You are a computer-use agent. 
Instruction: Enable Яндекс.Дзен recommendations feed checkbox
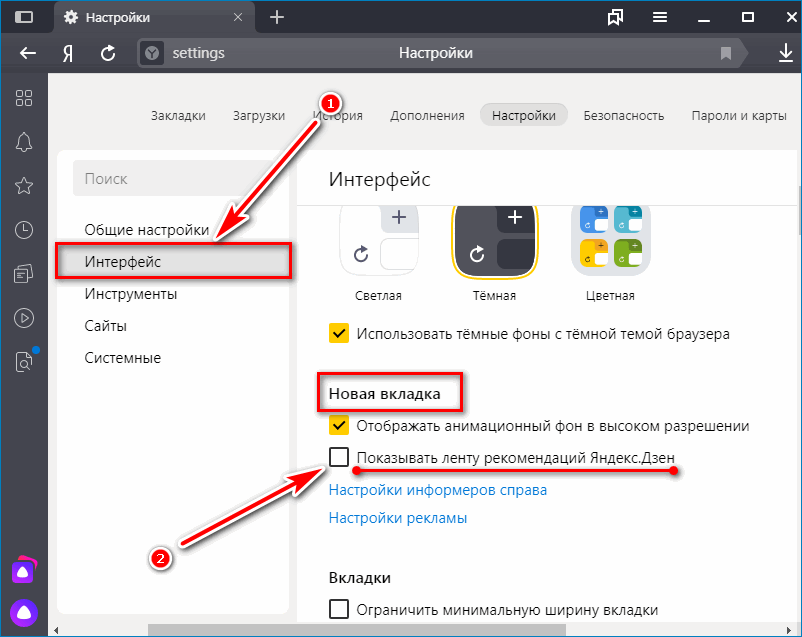338,458
